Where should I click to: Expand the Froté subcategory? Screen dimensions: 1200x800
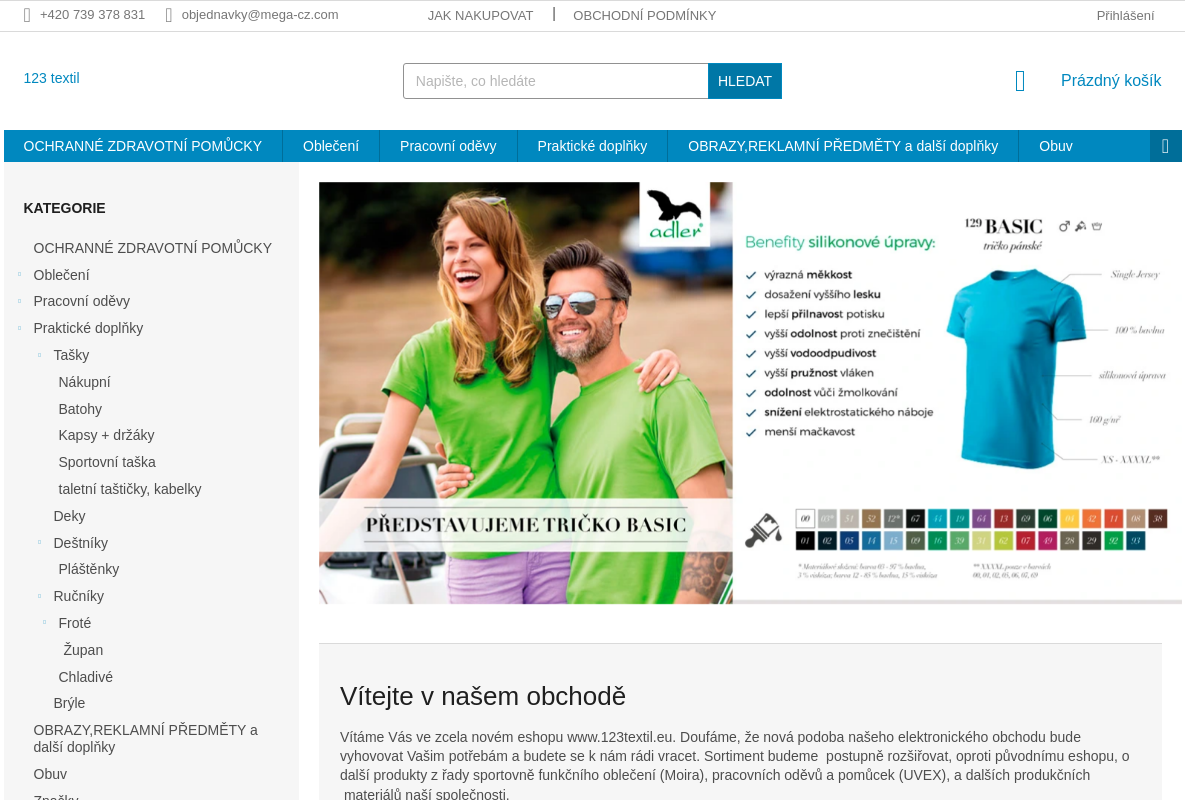coord(45,622)
